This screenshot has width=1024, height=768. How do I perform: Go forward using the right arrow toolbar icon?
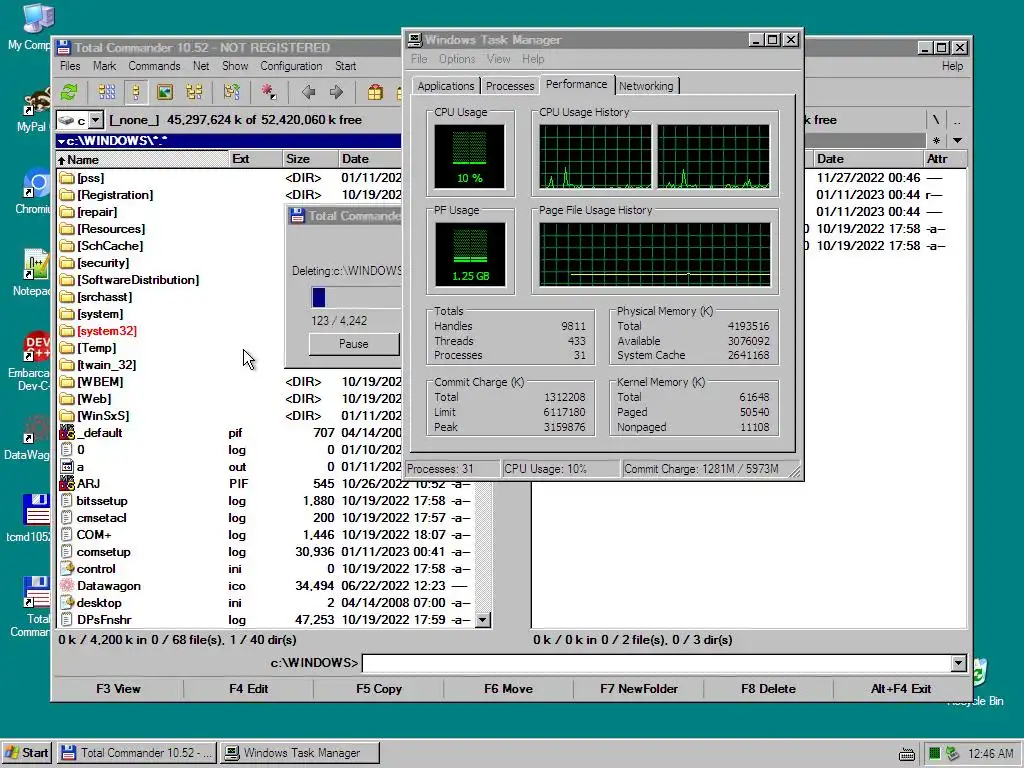336,92
